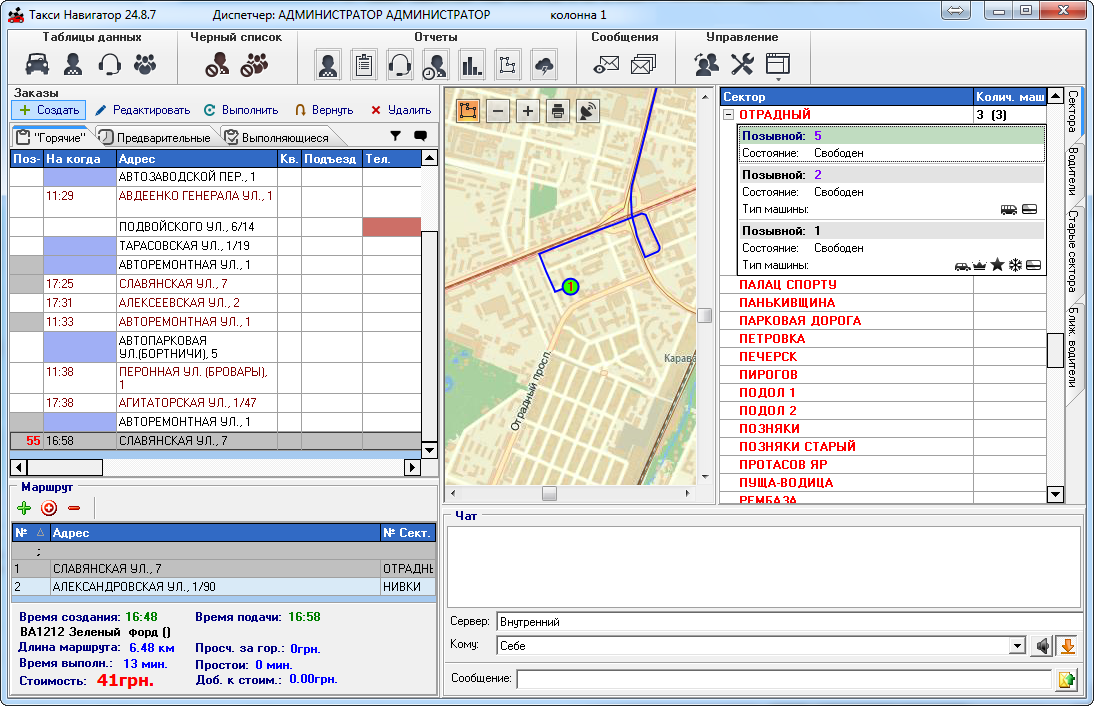The image size is (1094, 706).
Task: Zoom in the map with plus button
Action: pyautogui.click(x=528, y=110)
